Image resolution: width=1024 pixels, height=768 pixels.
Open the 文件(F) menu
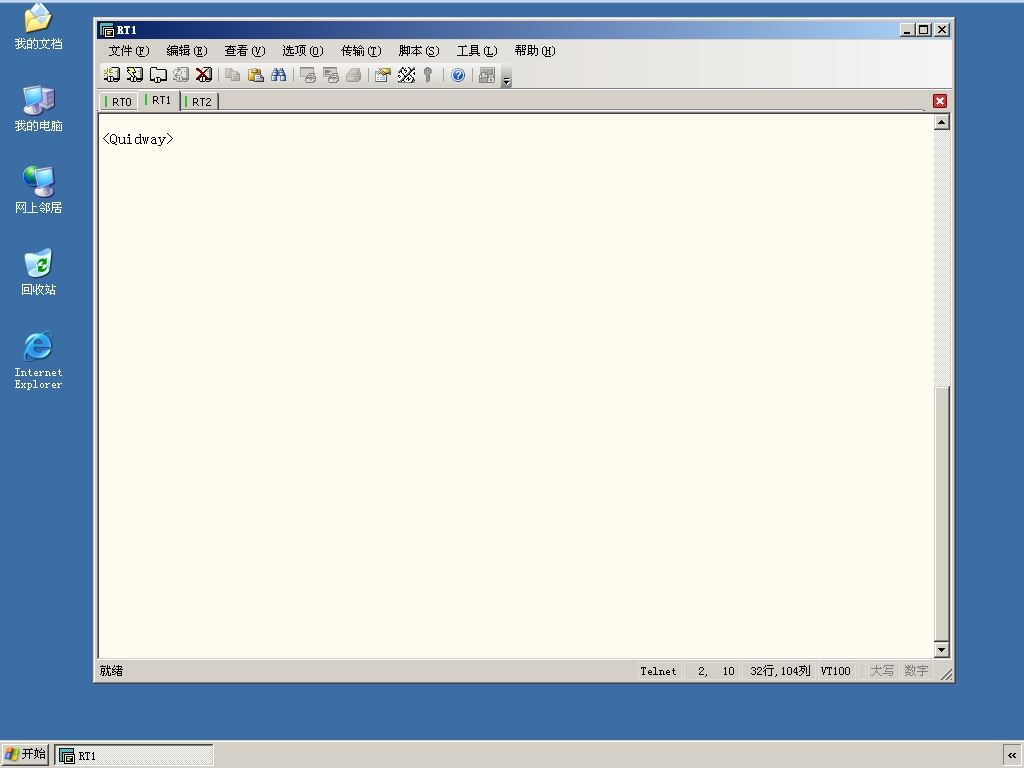point(129,51)
